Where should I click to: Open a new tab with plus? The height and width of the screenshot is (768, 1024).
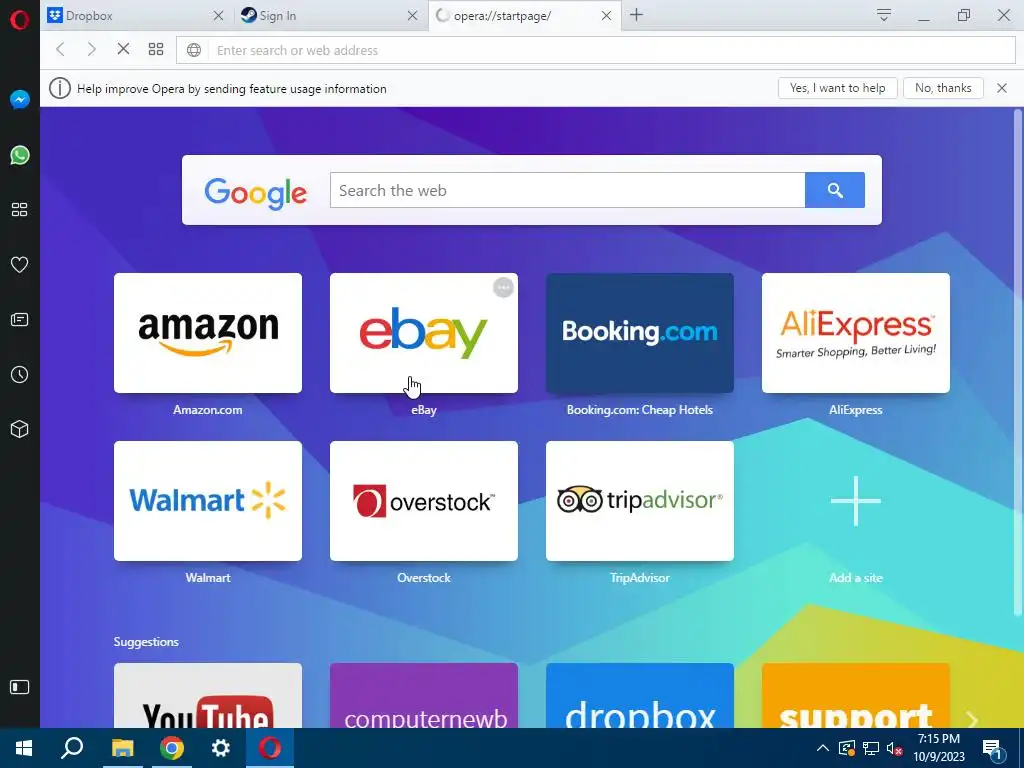tap(637, 15)
